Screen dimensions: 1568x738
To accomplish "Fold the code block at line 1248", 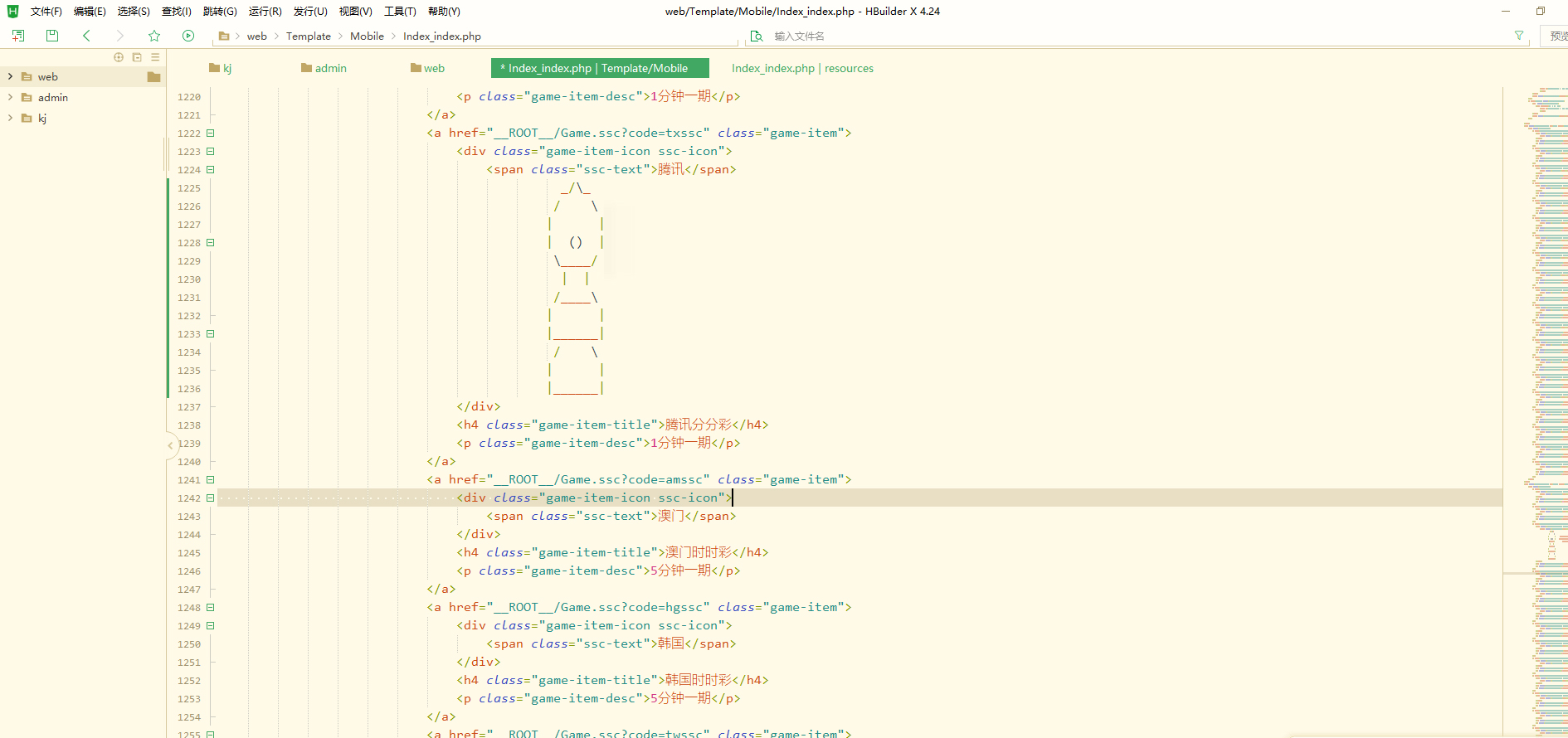I will point(211,608).
